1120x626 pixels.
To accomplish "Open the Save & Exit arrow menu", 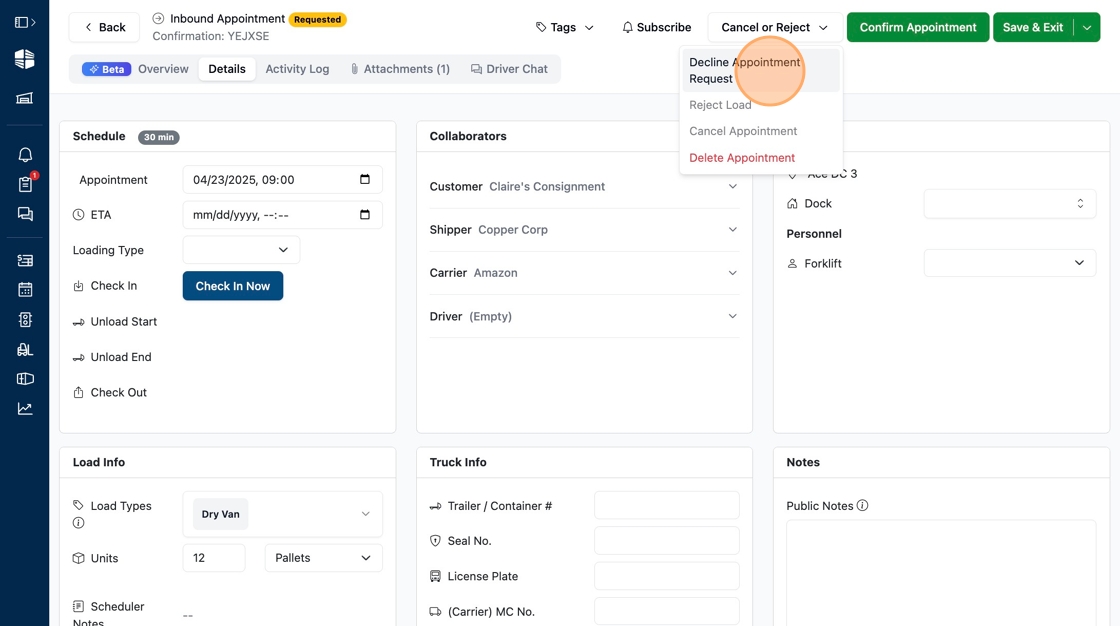I will (1087, 27).
